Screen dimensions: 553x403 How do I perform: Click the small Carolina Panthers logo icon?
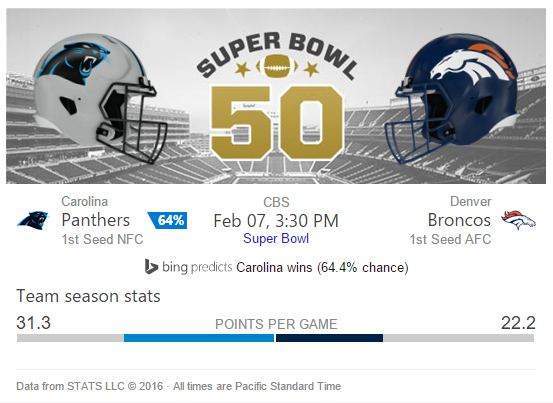[x=32, y=220]
